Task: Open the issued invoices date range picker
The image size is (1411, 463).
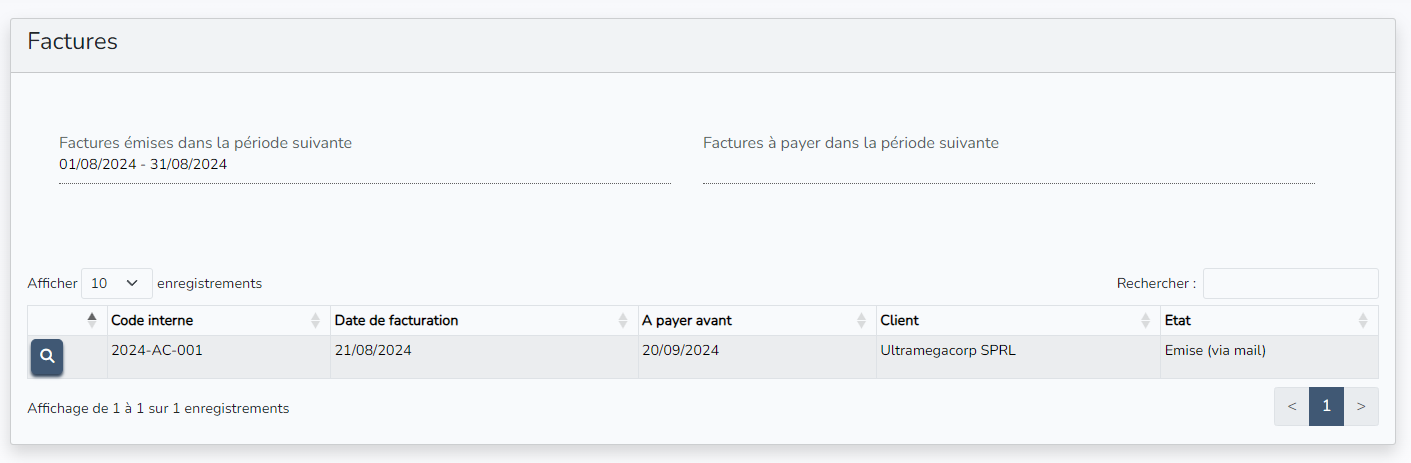Action: point(364,165)
